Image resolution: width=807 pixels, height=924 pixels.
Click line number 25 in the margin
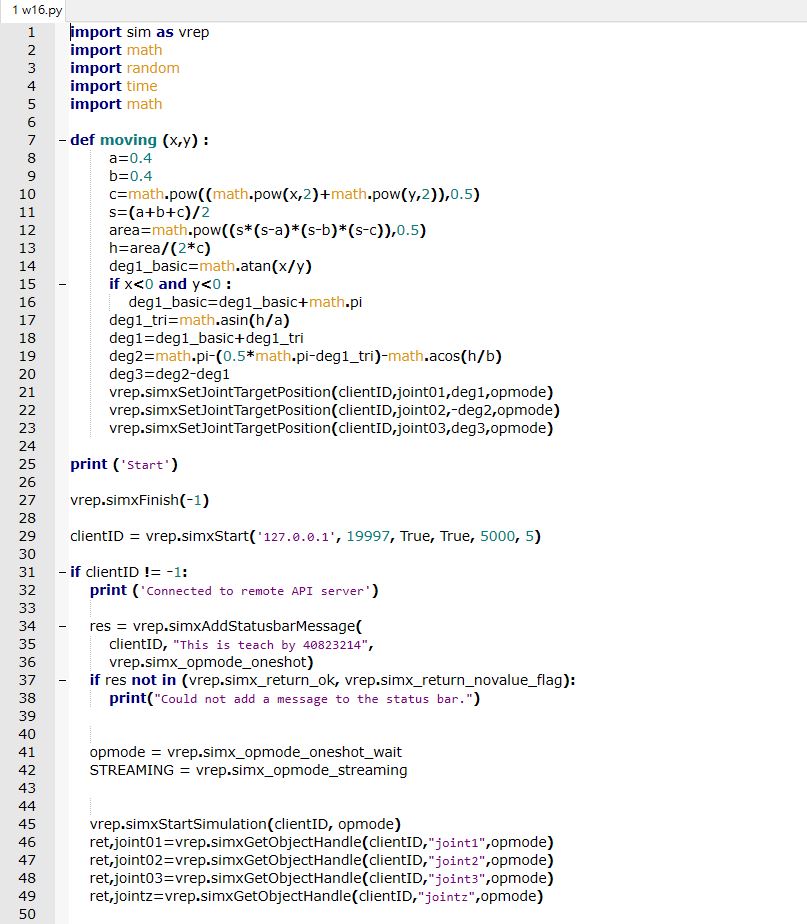click(x=27, y=464)
